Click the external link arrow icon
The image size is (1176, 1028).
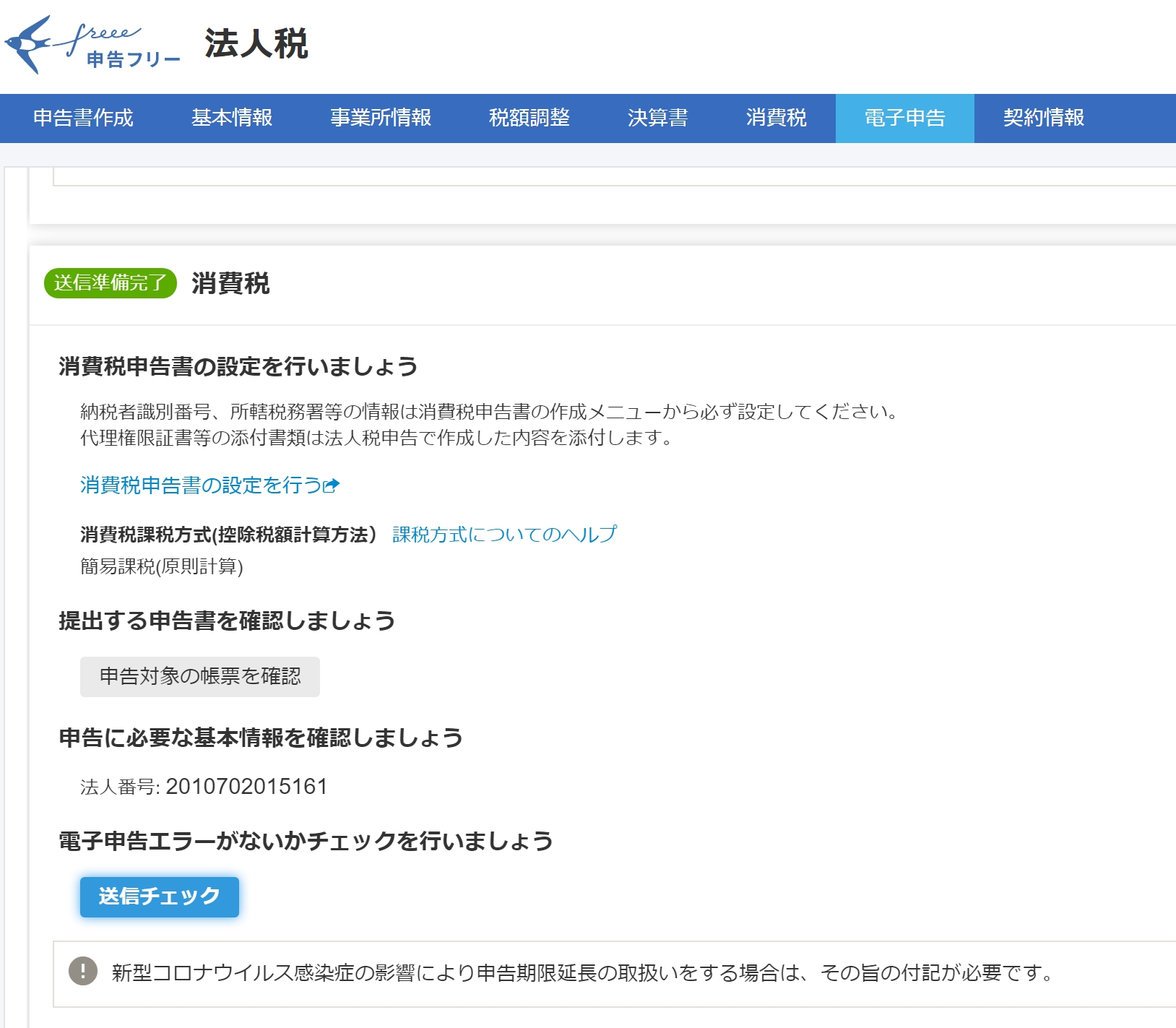[x=332, y=485]
